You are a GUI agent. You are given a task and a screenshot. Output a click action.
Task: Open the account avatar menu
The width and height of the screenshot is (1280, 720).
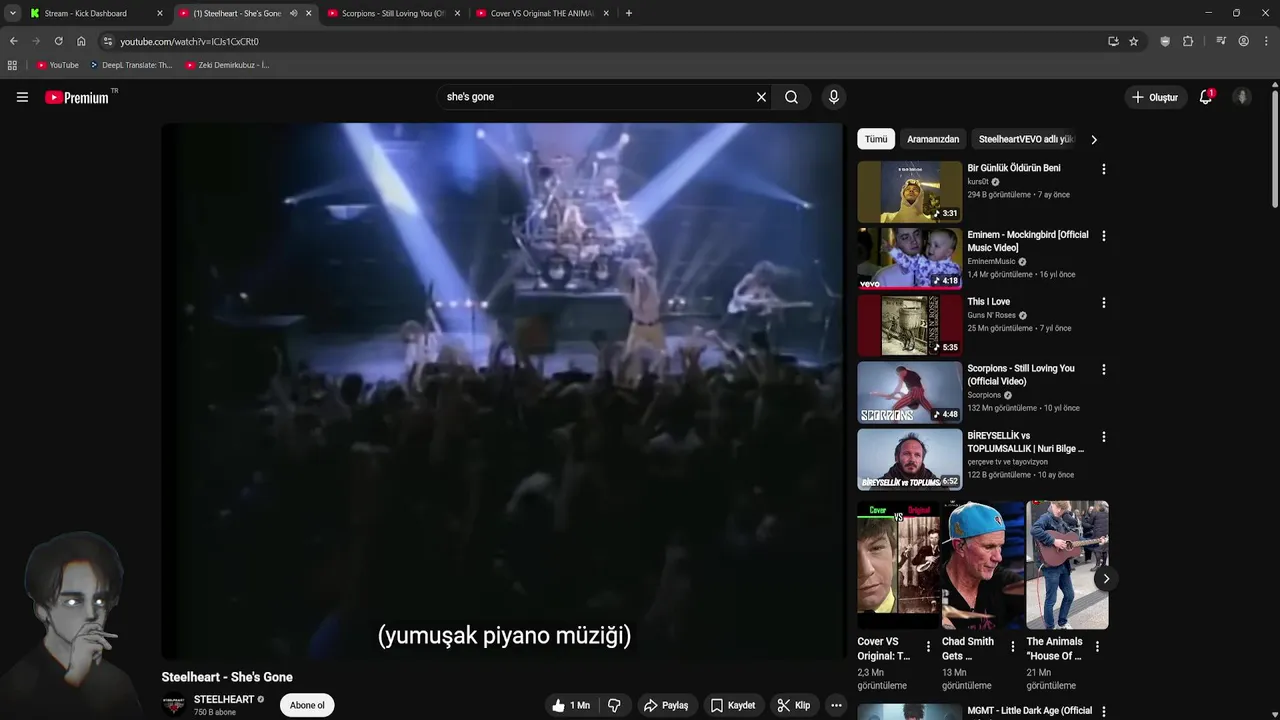(1242, 97)
